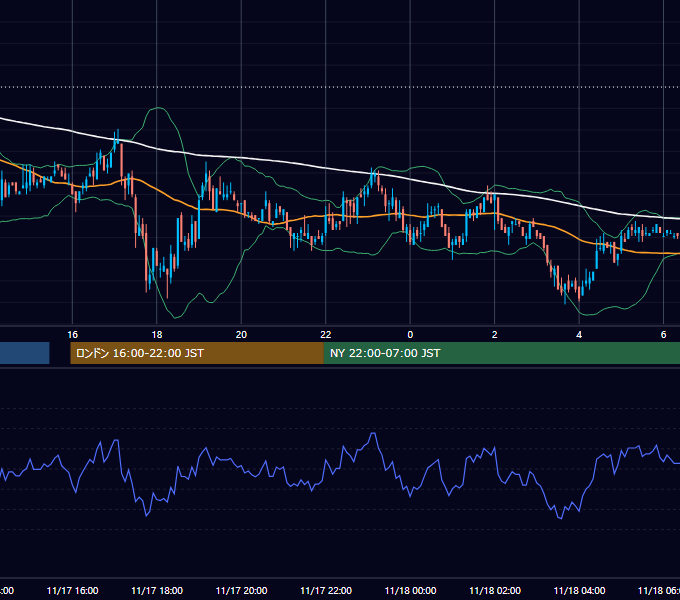Click the "11/18 04:00" date label on the bottom axis

click(579, 590)
